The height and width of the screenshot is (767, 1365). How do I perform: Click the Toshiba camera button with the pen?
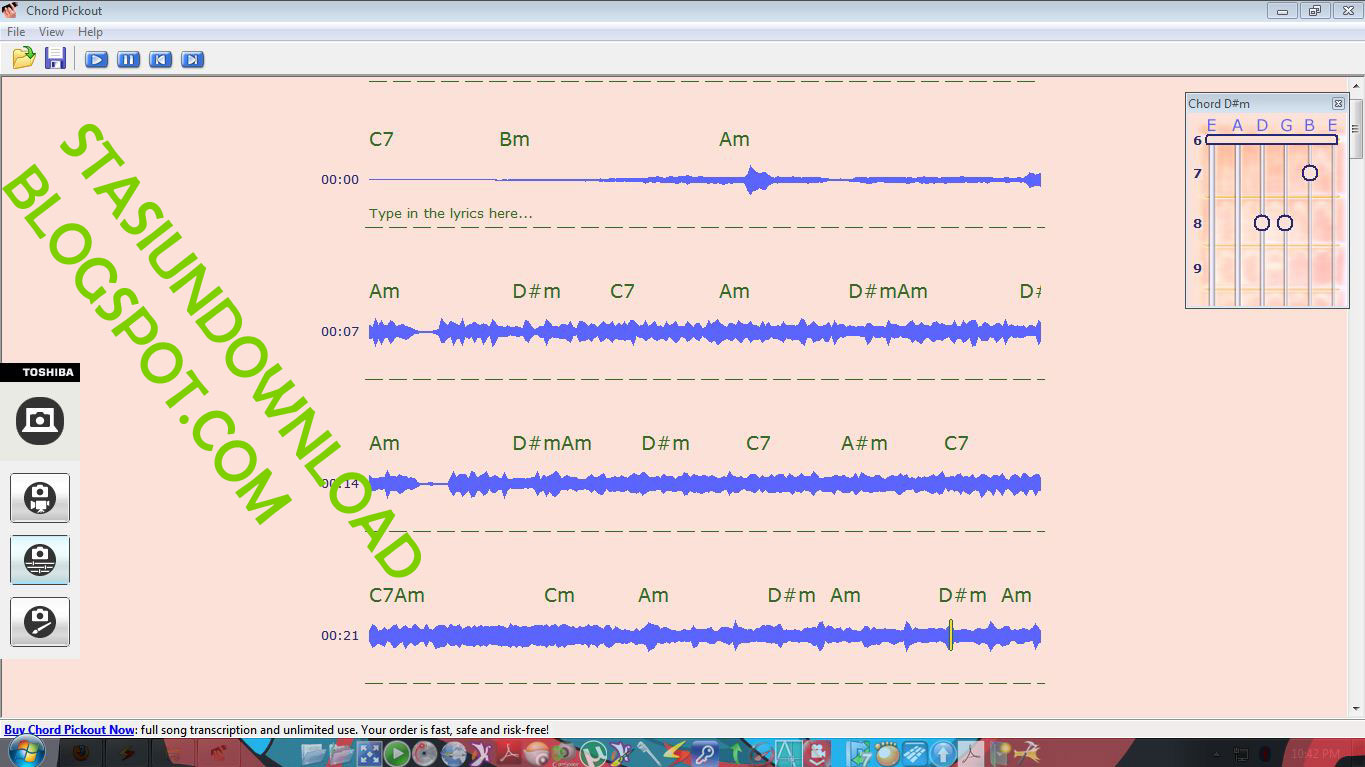tap(40, 621)
